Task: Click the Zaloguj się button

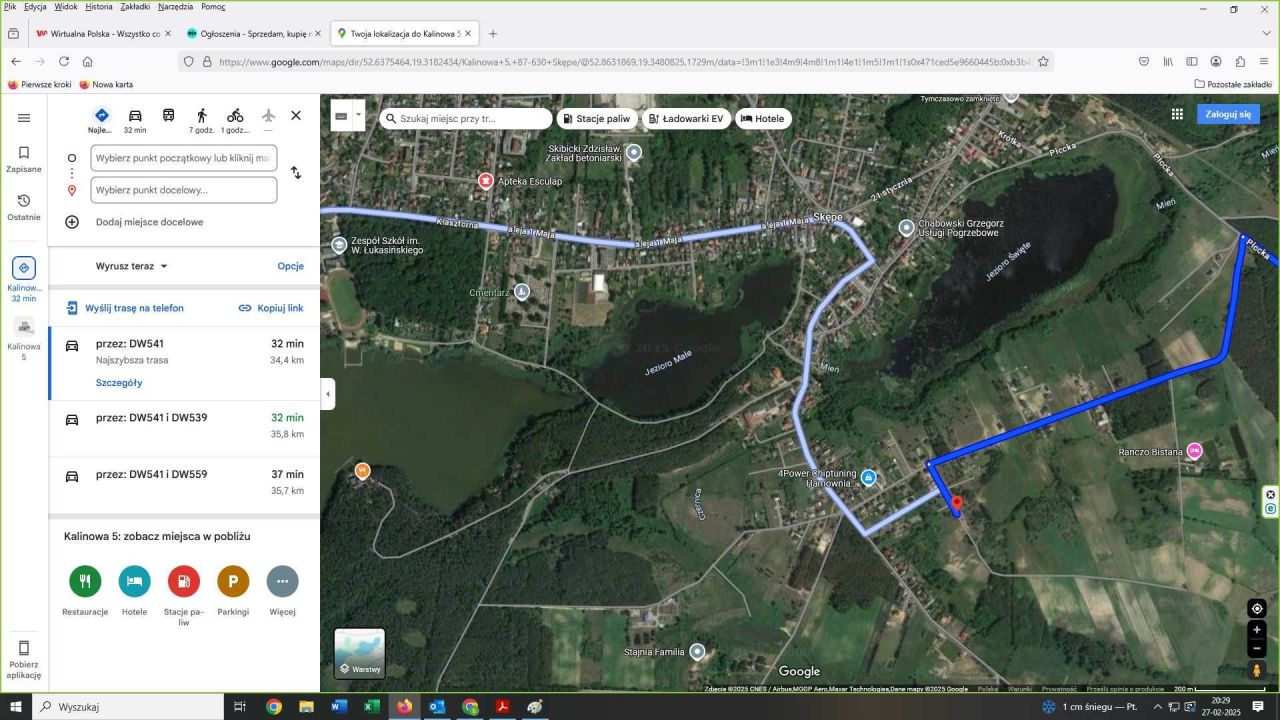Action: tap(1228, 114)
